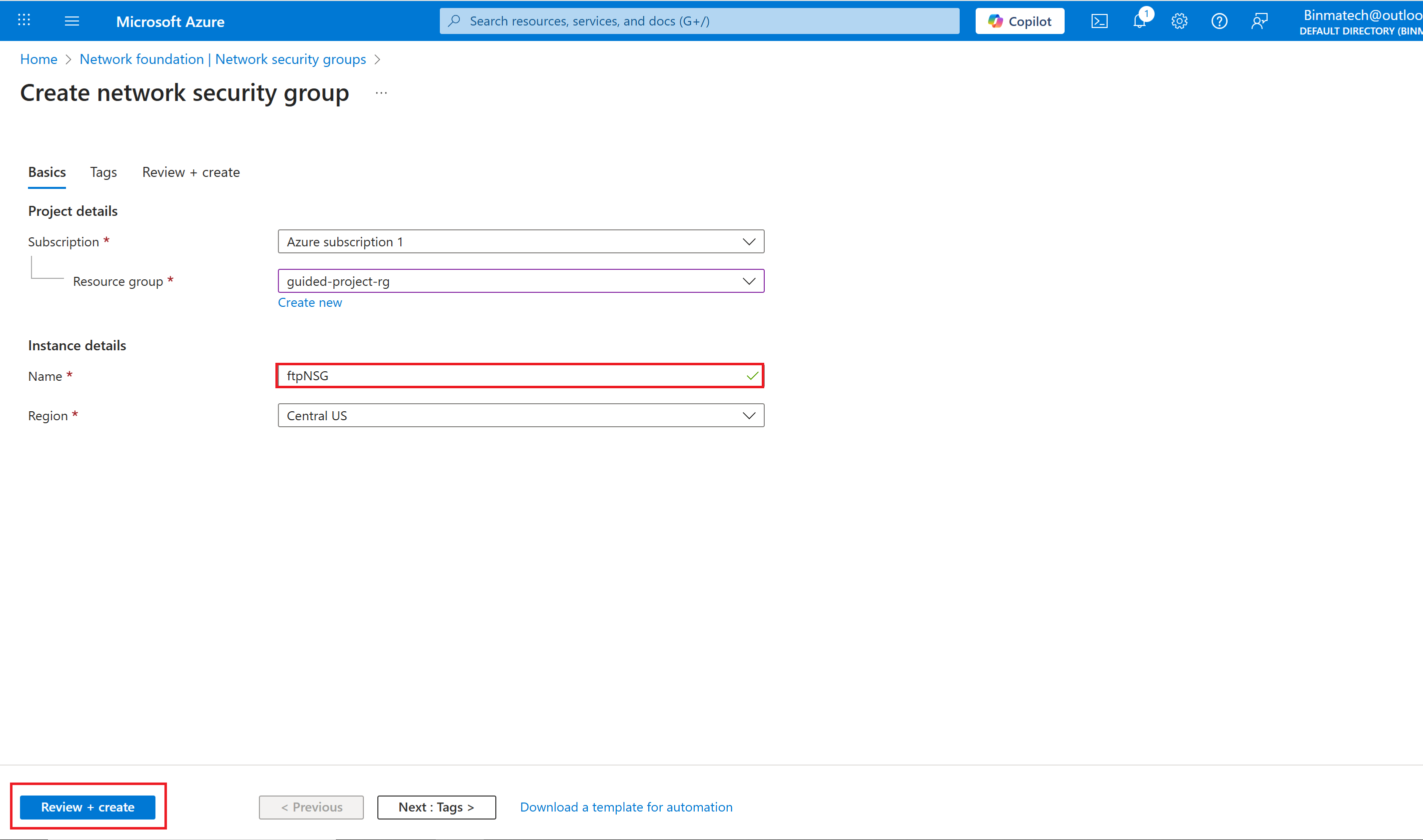1423x840 pixels.
Task: Open the ellipsis menu beside page title
Action: [381, 93]
